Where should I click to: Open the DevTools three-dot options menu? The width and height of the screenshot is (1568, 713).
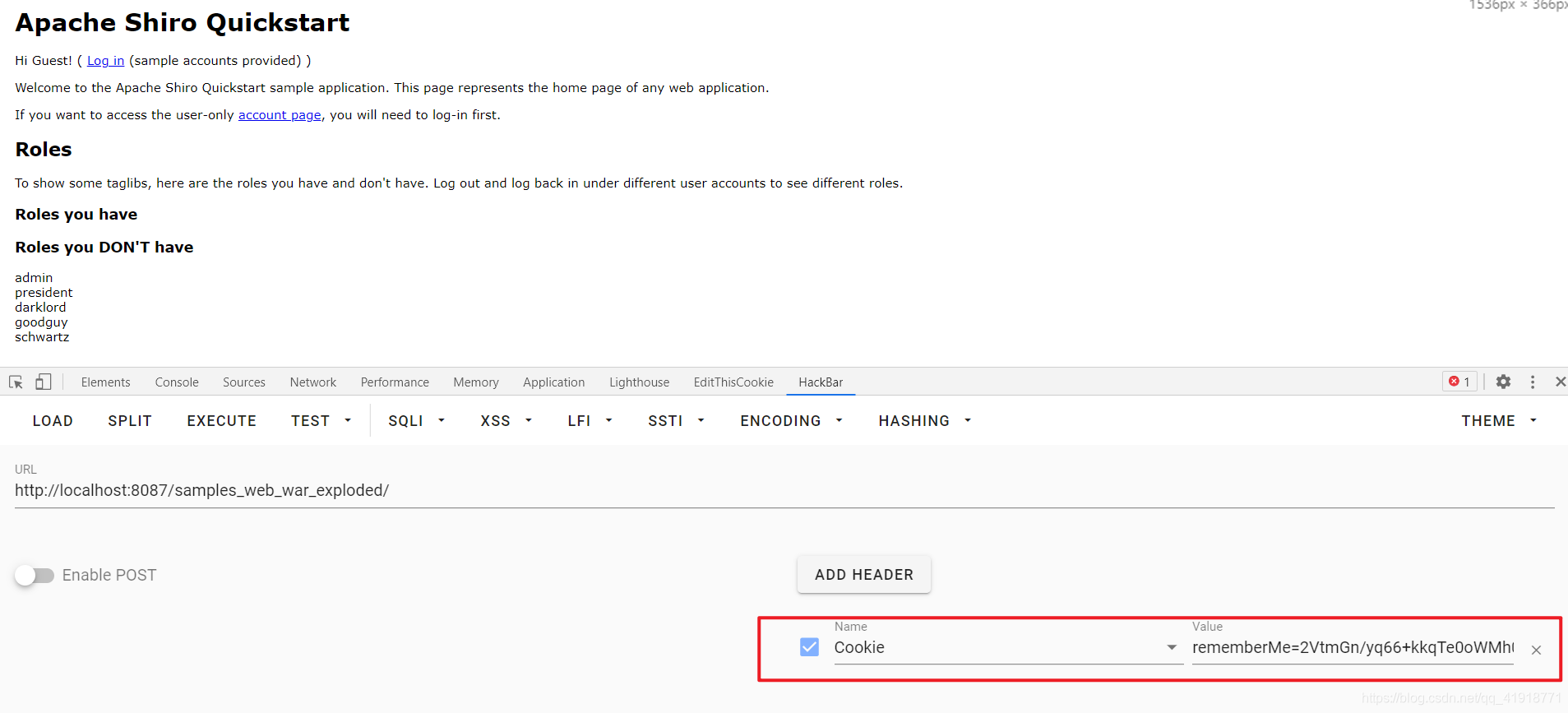1533,382
